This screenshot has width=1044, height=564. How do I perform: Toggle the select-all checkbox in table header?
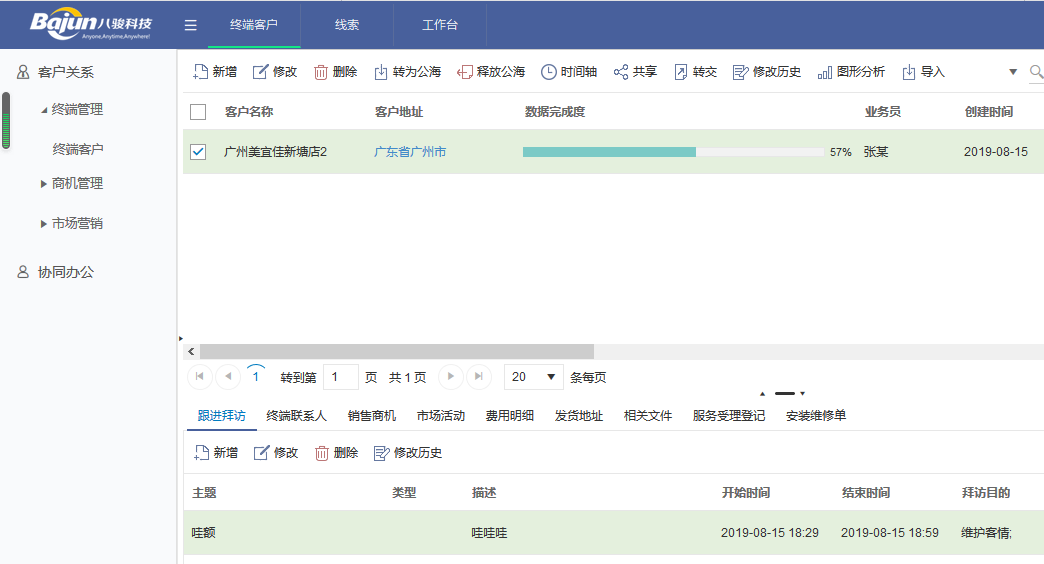click(x=198, y=112)
